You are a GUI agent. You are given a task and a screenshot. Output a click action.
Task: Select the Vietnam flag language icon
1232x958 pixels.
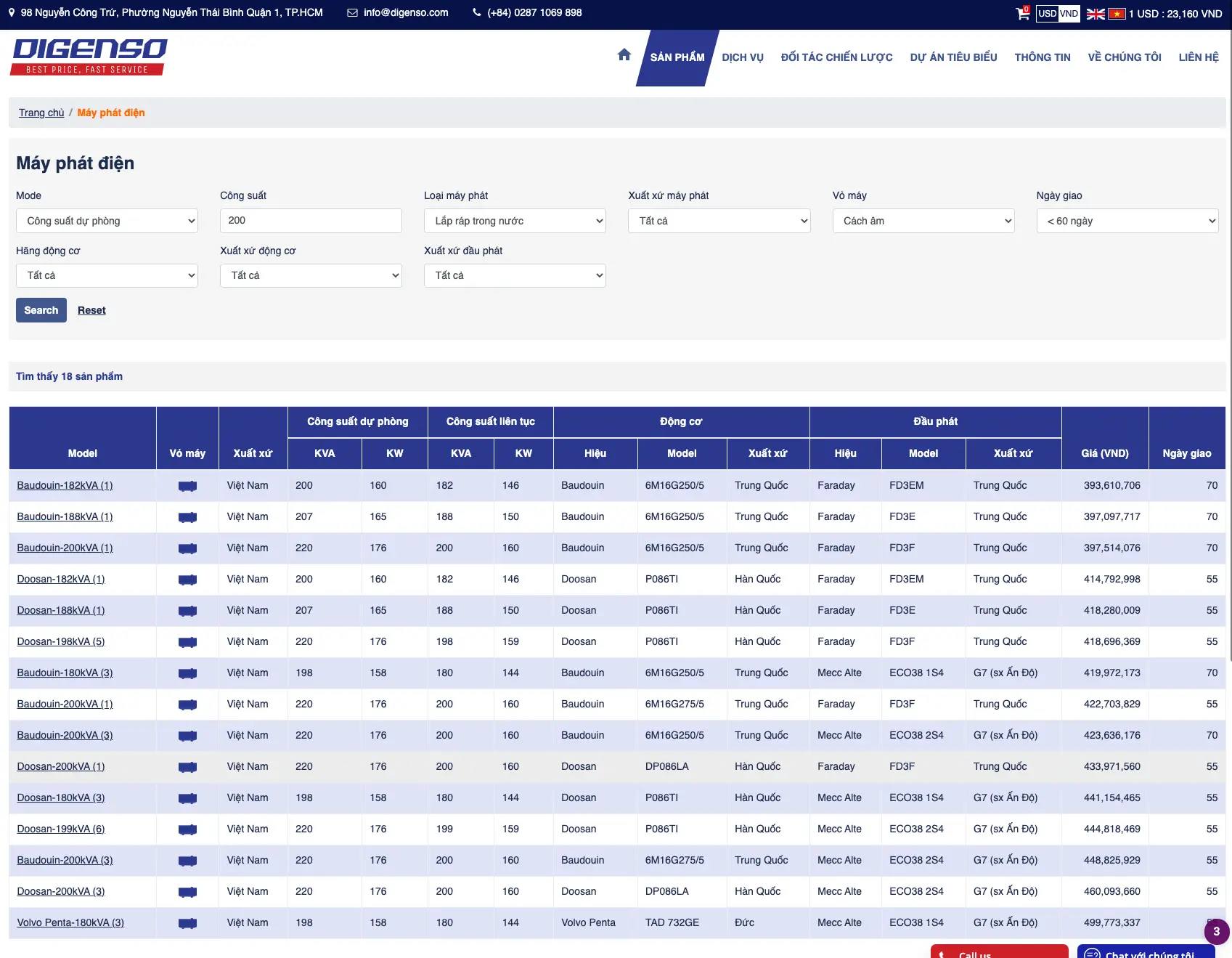pos(1116,14)
